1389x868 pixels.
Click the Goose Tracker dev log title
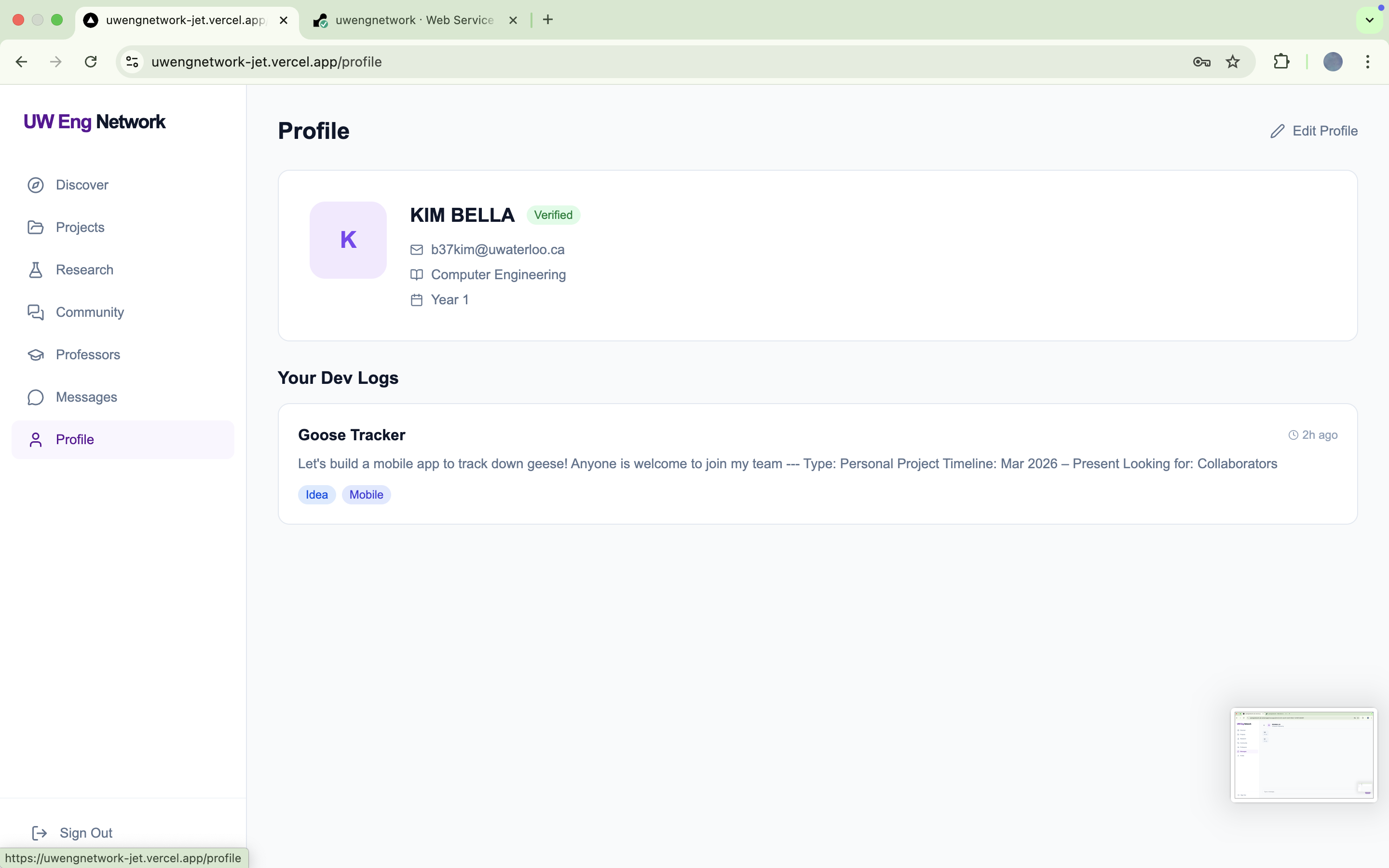(x=351, y=435)
